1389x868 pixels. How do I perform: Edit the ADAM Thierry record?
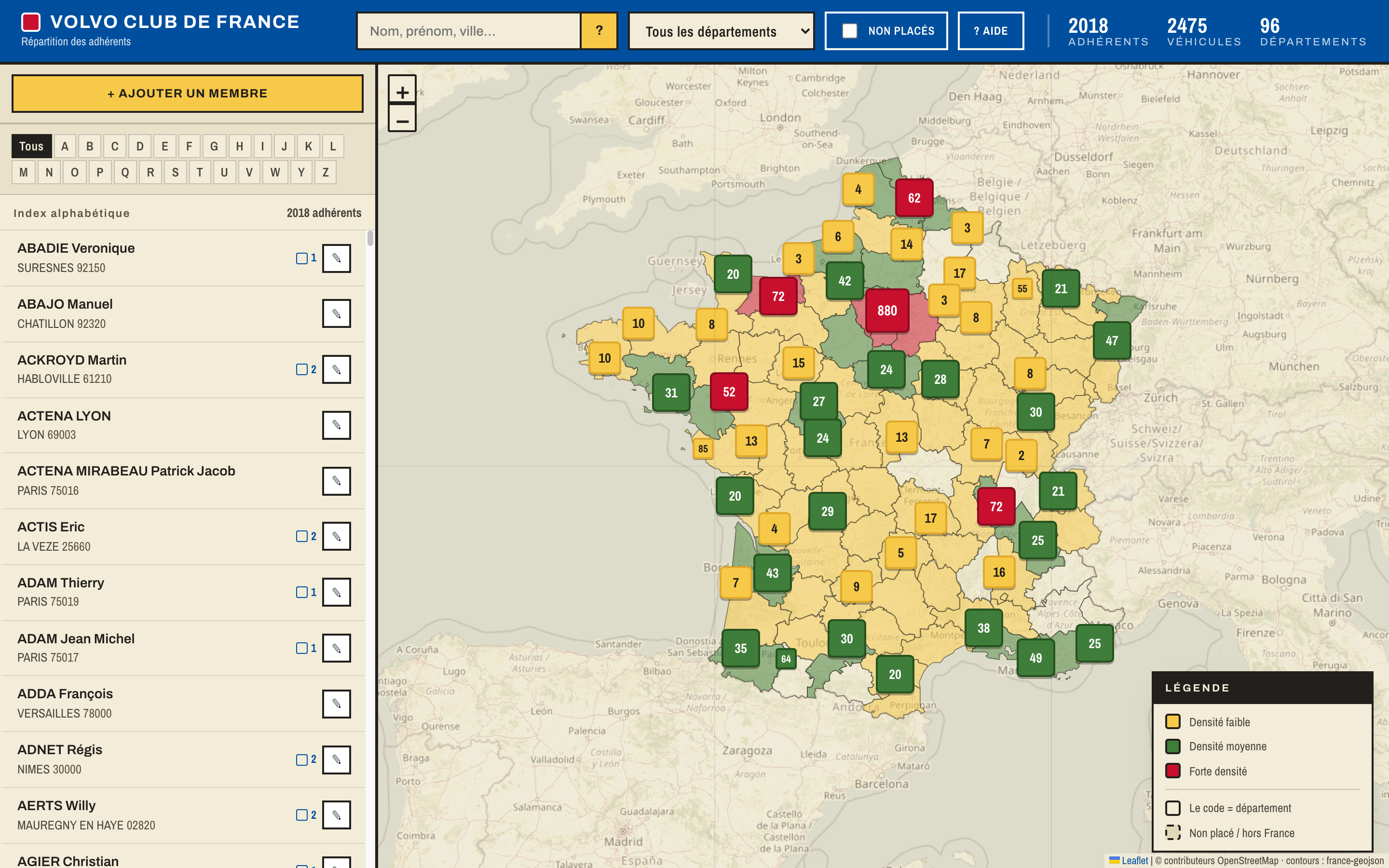(x=336, y=592)
